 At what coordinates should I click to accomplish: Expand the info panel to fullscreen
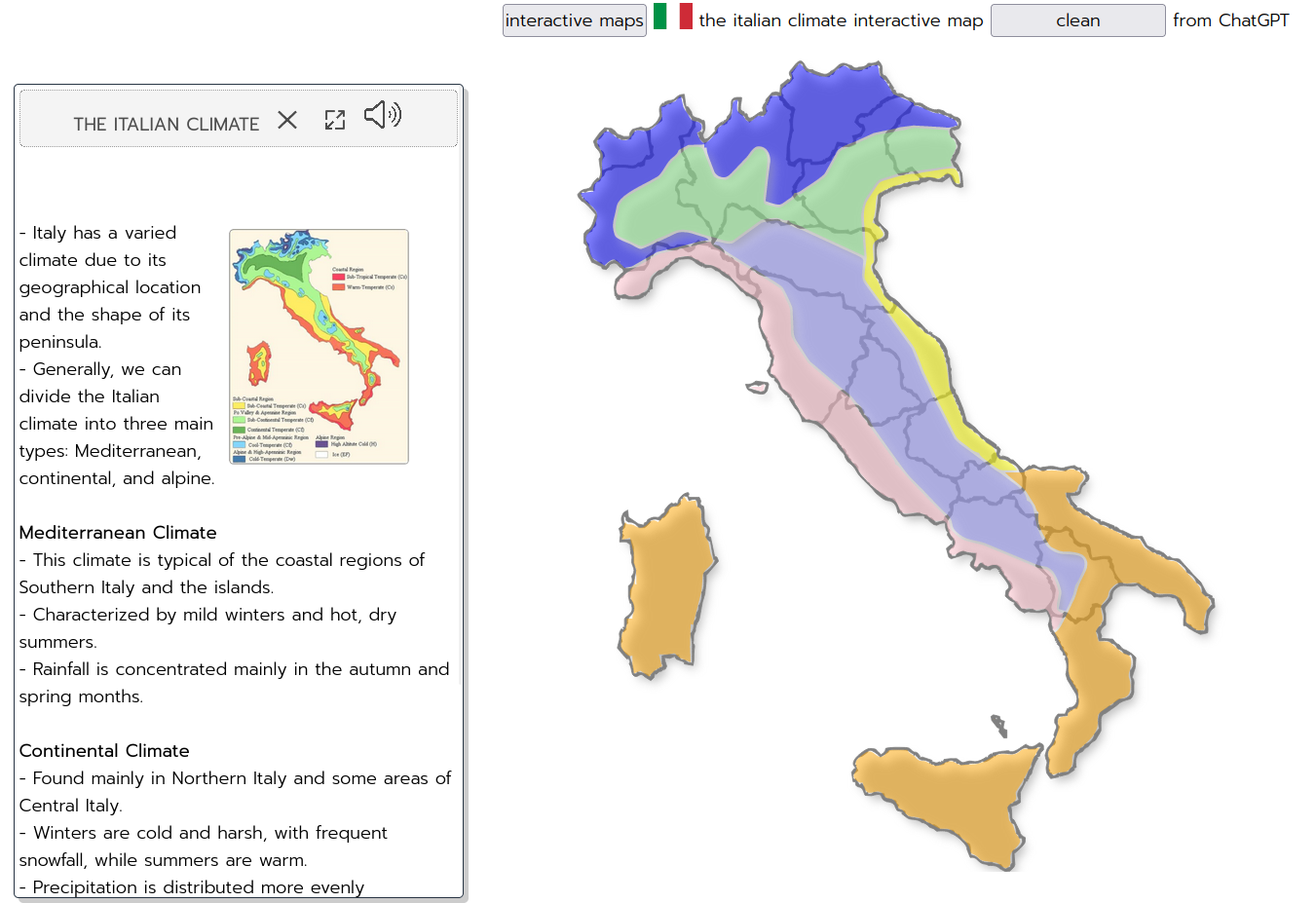[335, 120]
